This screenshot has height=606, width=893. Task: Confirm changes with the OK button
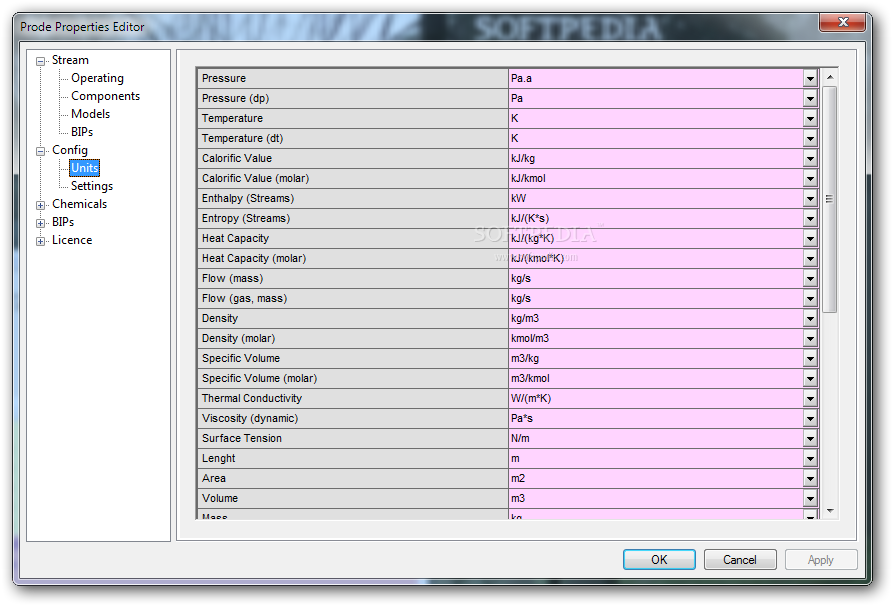pyautogui.click(x=659, y=560)
